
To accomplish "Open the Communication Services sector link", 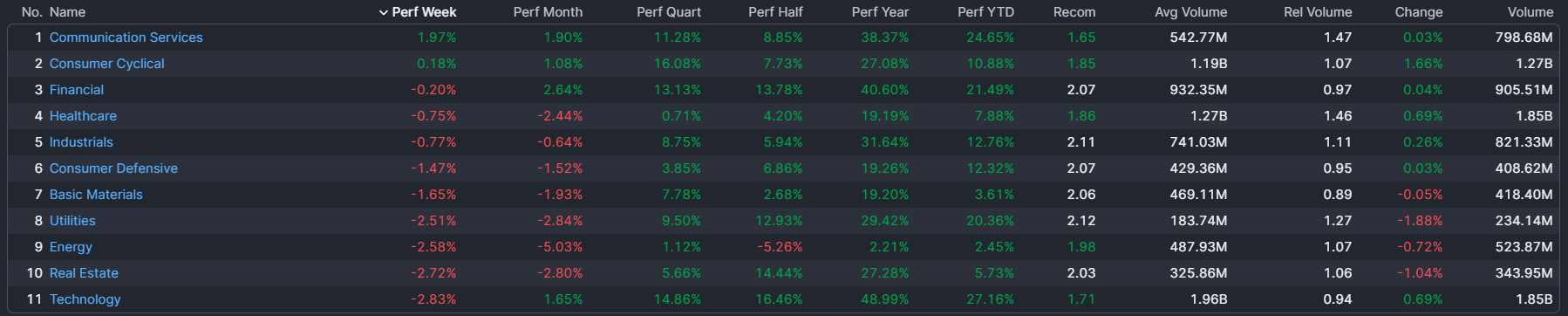I will [126, 38].
